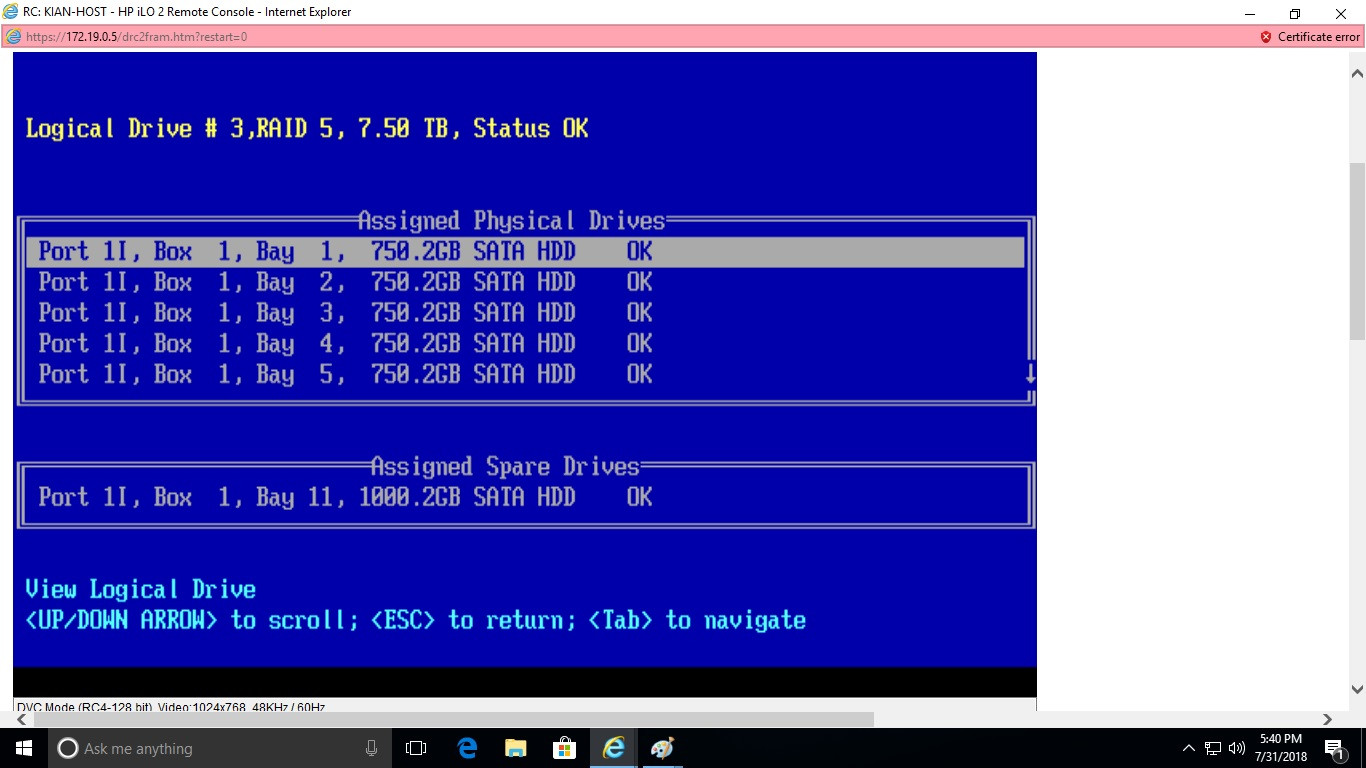
Task: Click the Cortana microphone icon
Action: 372,748
